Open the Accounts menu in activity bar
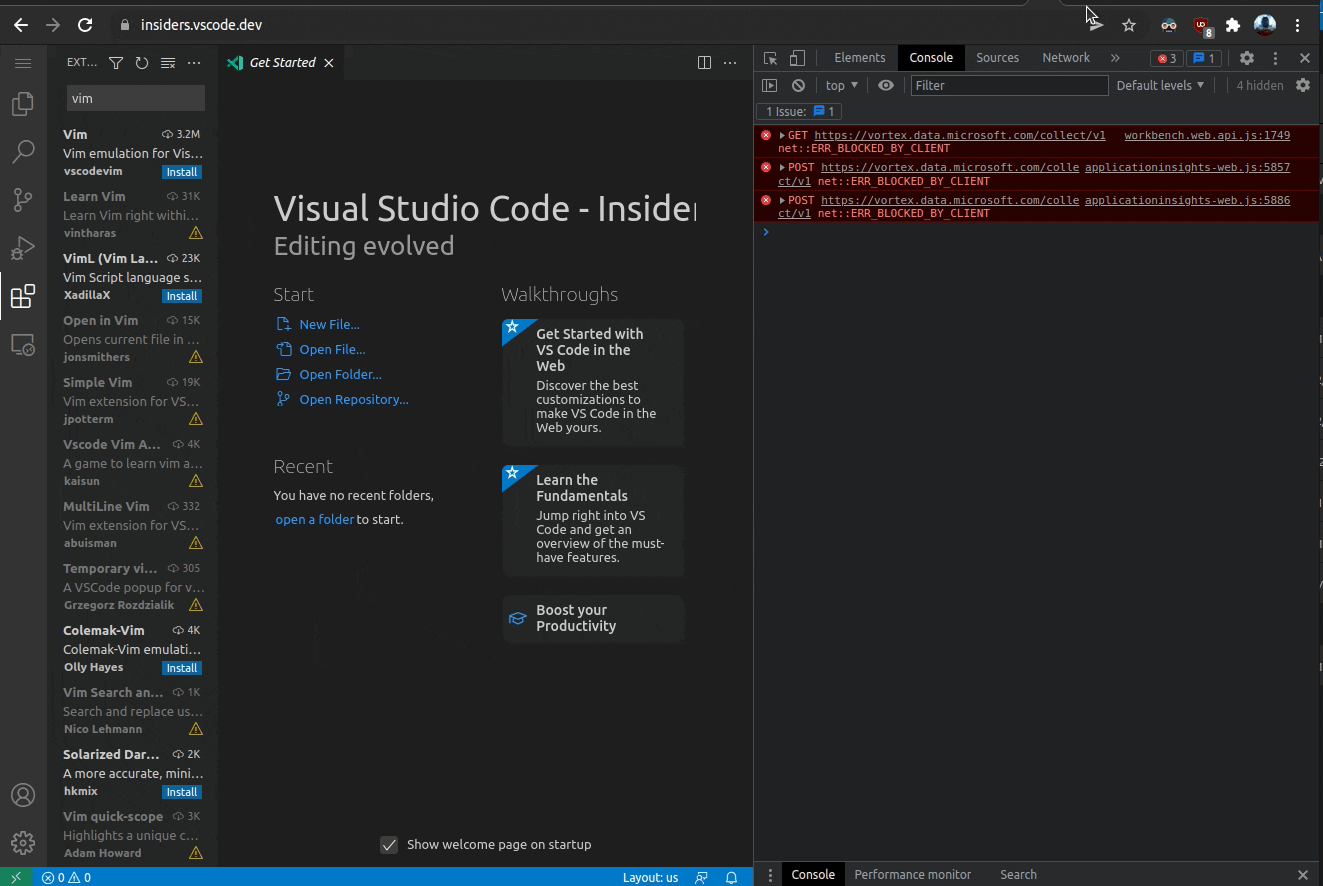The image size is (1323, 886). [x=23, y=795]
